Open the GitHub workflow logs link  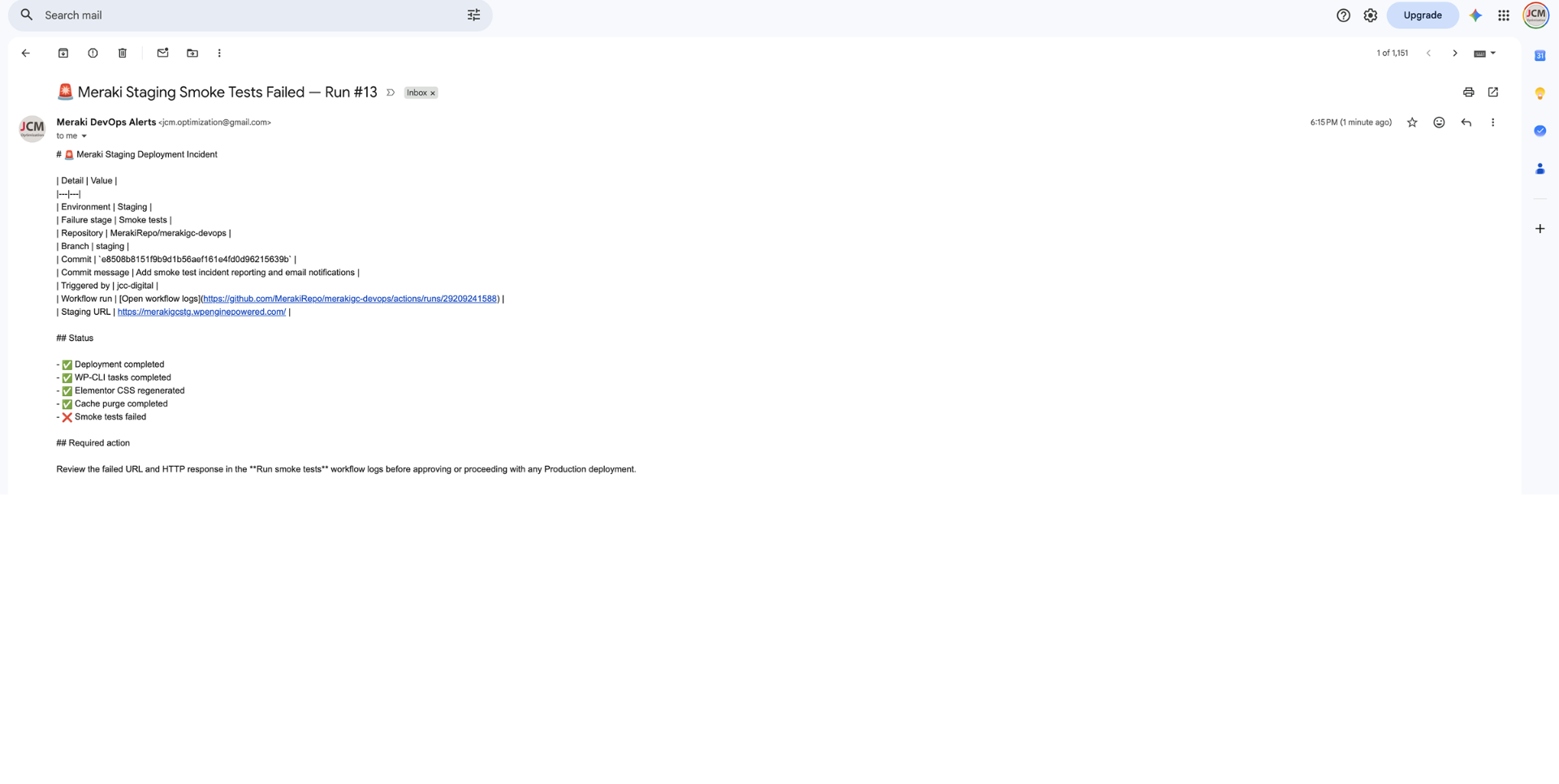pos(350,299)
